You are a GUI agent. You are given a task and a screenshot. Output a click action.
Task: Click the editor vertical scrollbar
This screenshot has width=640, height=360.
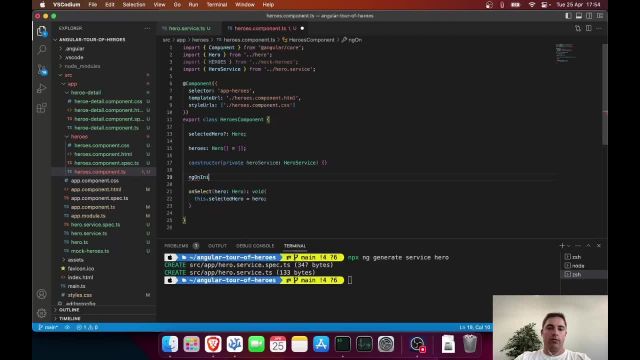click(605, 94)
